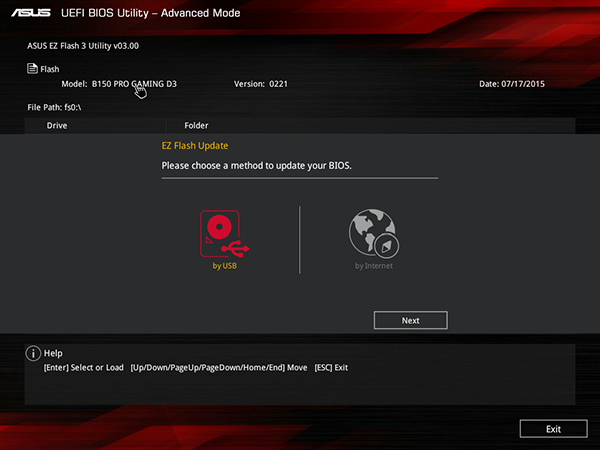600x450 pixels.
Task: Click the 'Date: 07/17/2015' text
Action: pos(512,84)
